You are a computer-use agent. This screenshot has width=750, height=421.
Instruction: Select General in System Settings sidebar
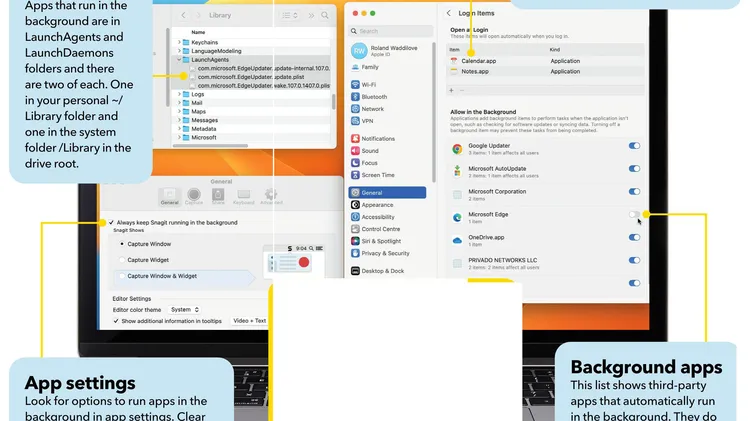pyautogui.click(x=387, y=192)
